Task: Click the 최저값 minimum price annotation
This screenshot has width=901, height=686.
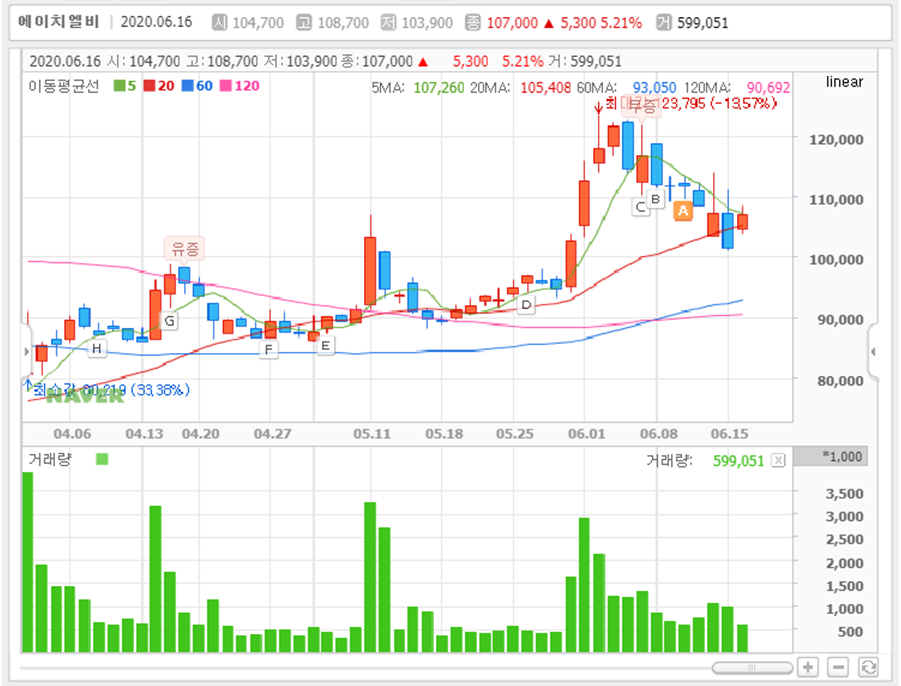Action: click(111, 390)
